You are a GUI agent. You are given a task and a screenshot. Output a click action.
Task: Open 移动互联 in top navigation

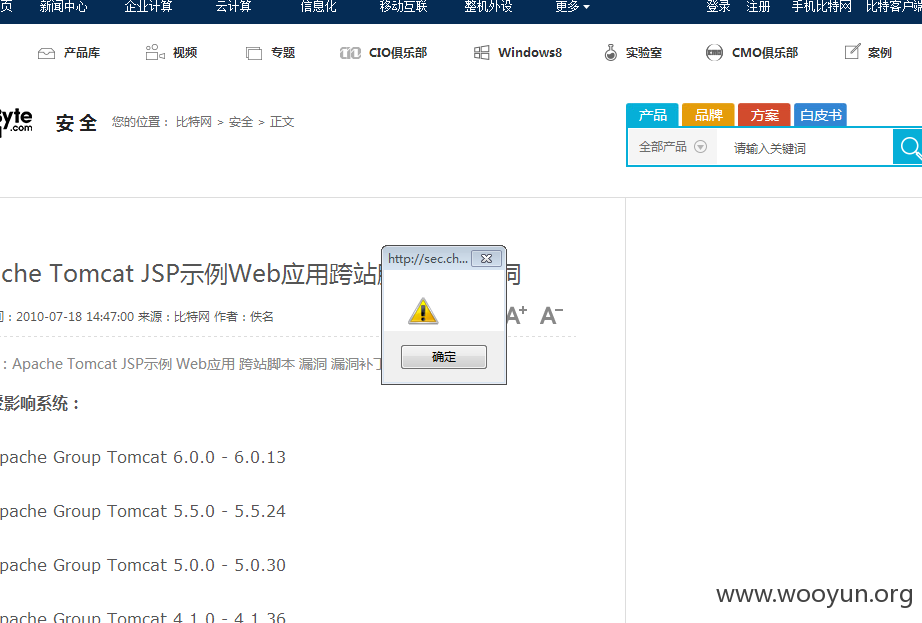tap(403, 7)
